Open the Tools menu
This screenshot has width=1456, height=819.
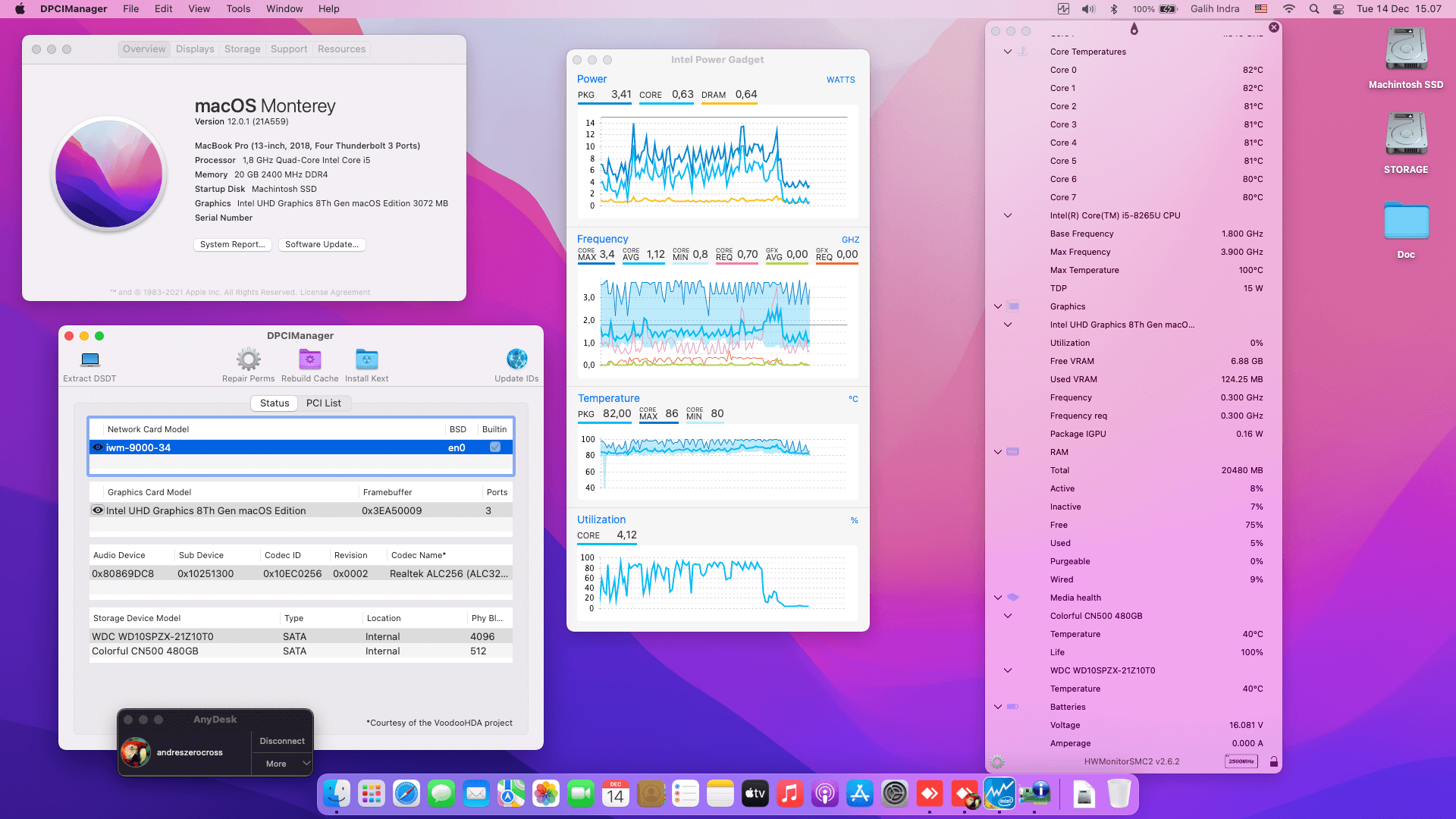coord(238,9)
